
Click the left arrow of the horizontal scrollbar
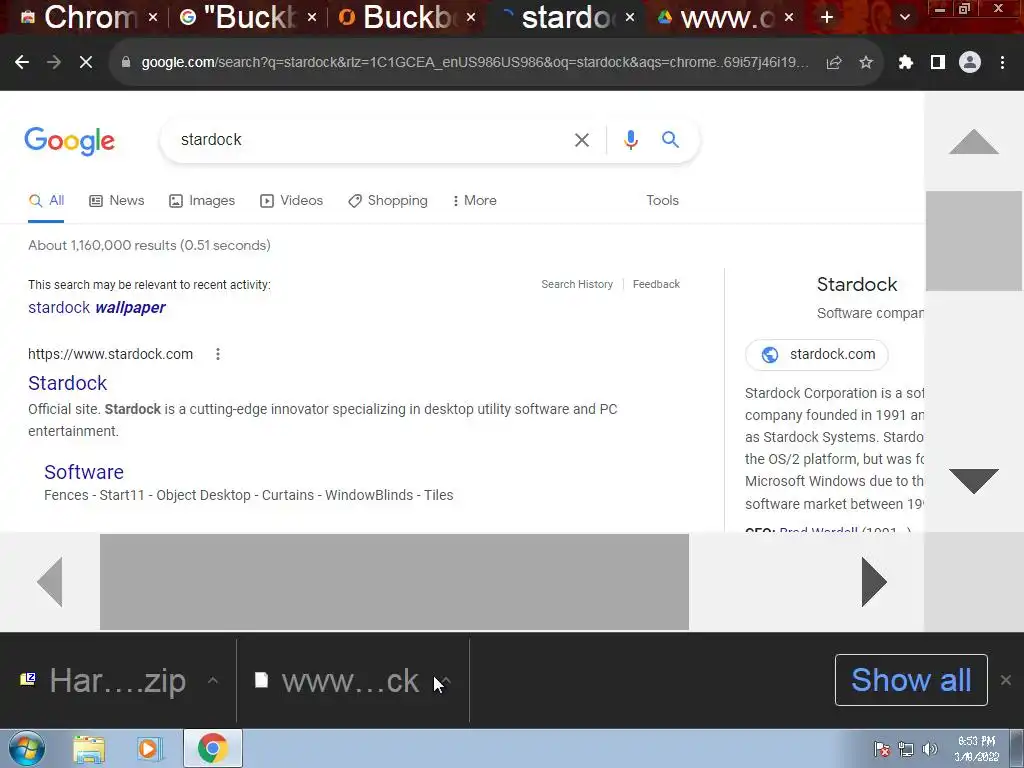tap(50, 582)
